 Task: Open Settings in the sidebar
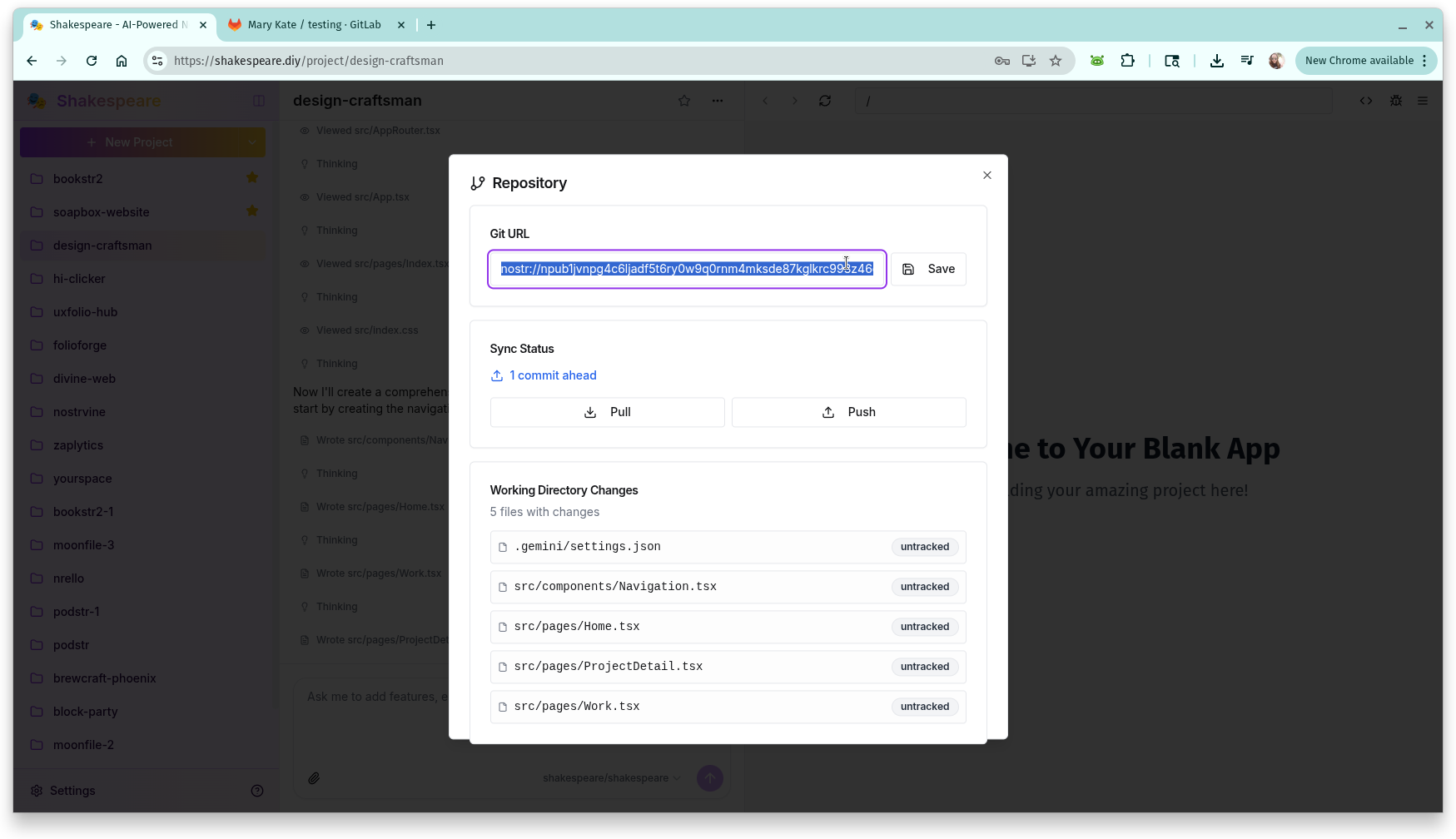click(72, 791)
